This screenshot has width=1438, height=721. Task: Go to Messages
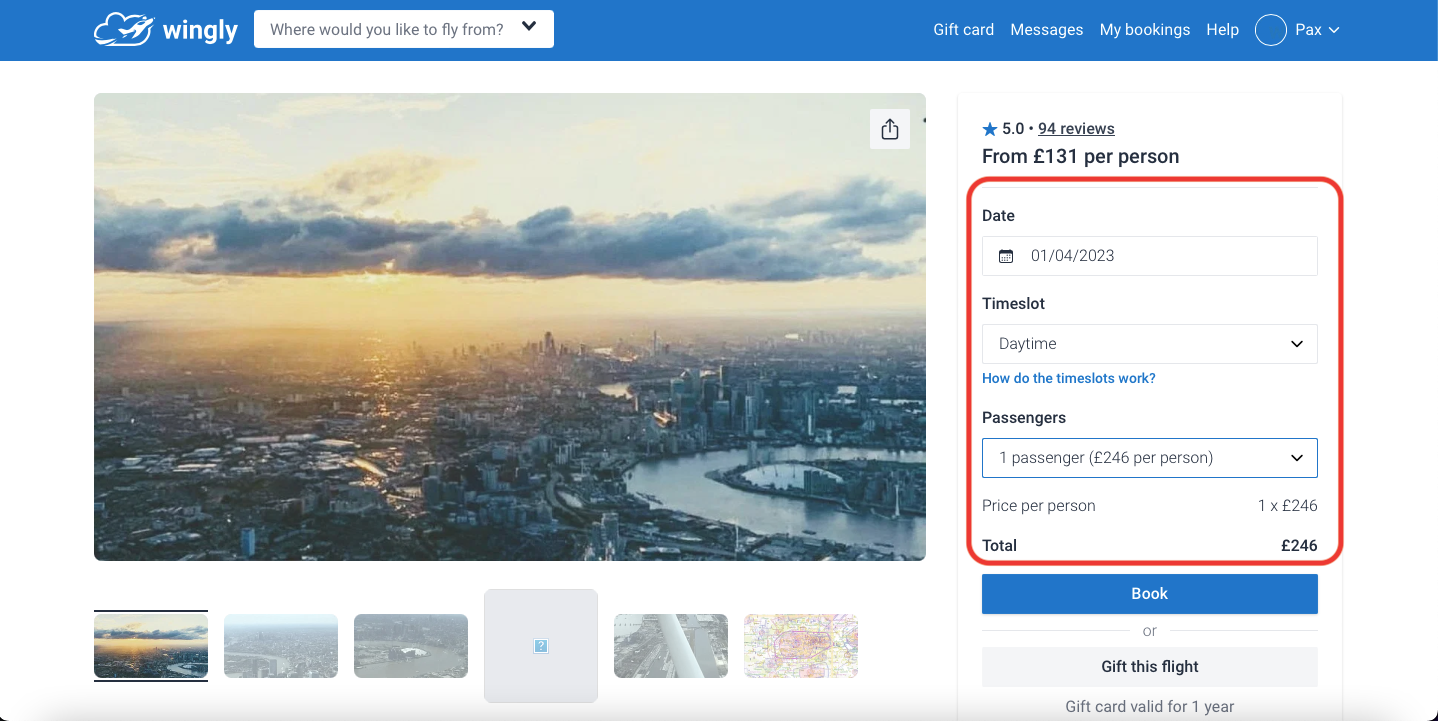tap(1047, 30)
